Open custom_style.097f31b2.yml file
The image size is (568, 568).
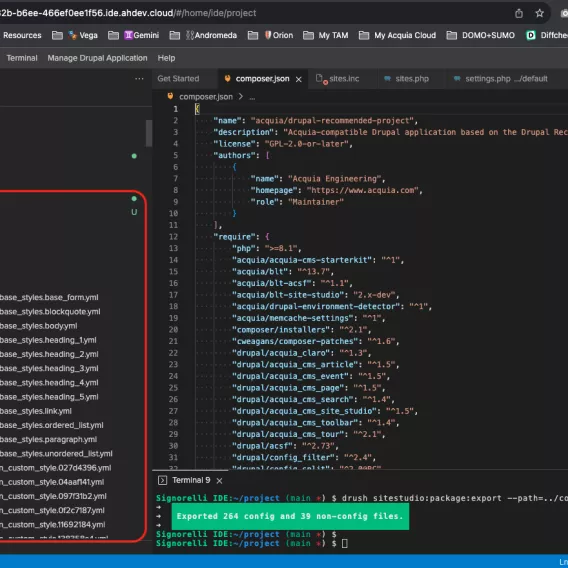point(53,496)
